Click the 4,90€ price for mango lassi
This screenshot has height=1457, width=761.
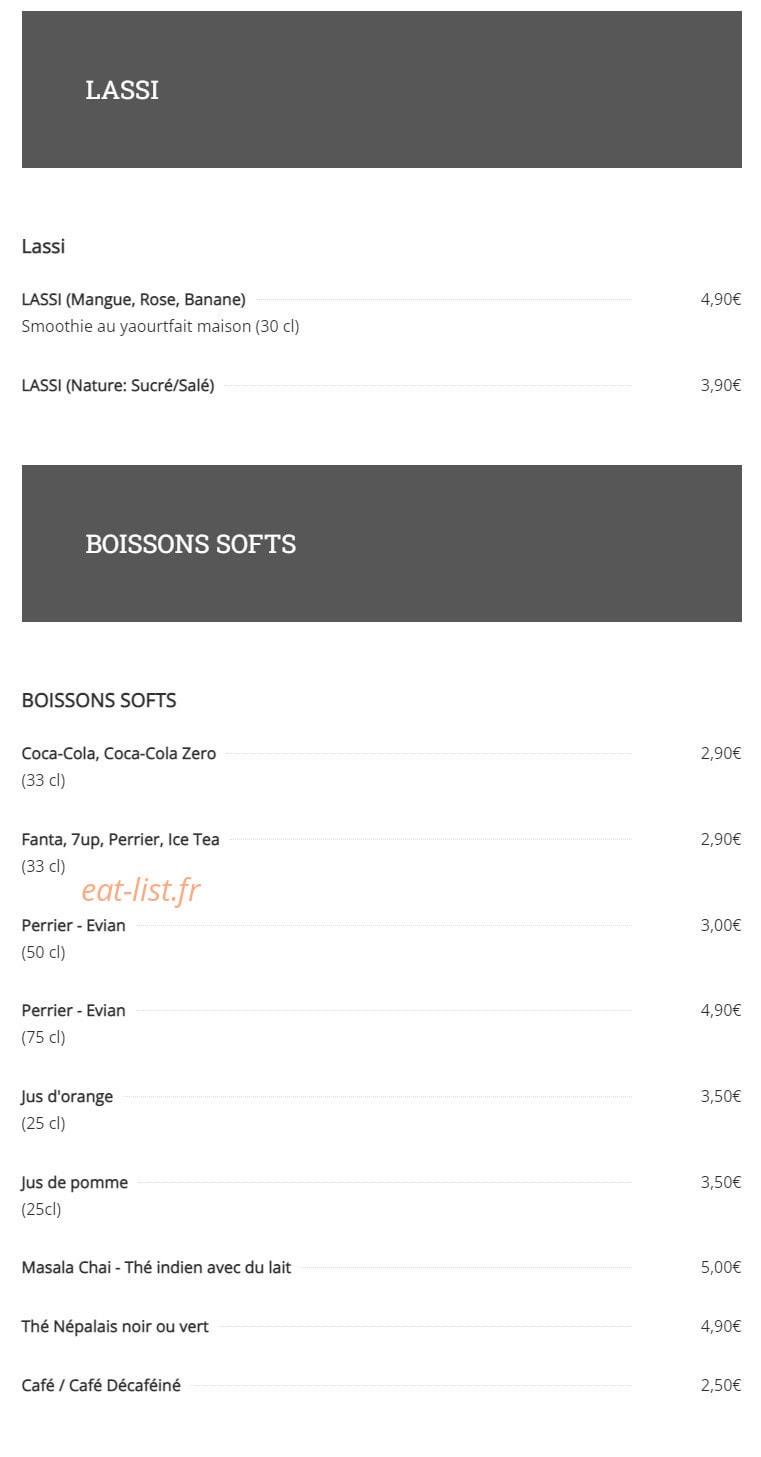pyautogui.click(x=720, y=299)
